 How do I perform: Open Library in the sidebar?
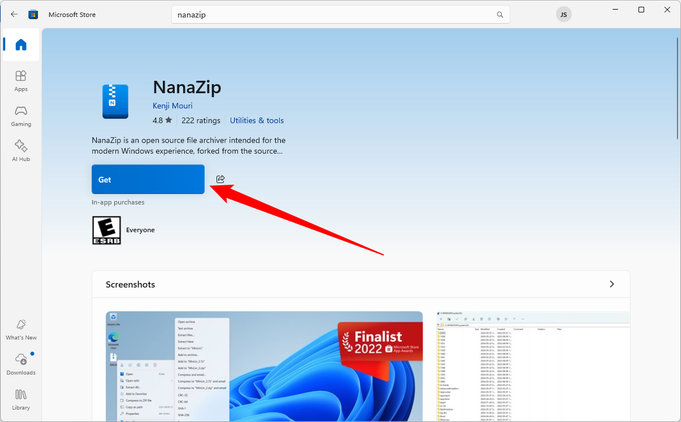[x=21, y=399]
